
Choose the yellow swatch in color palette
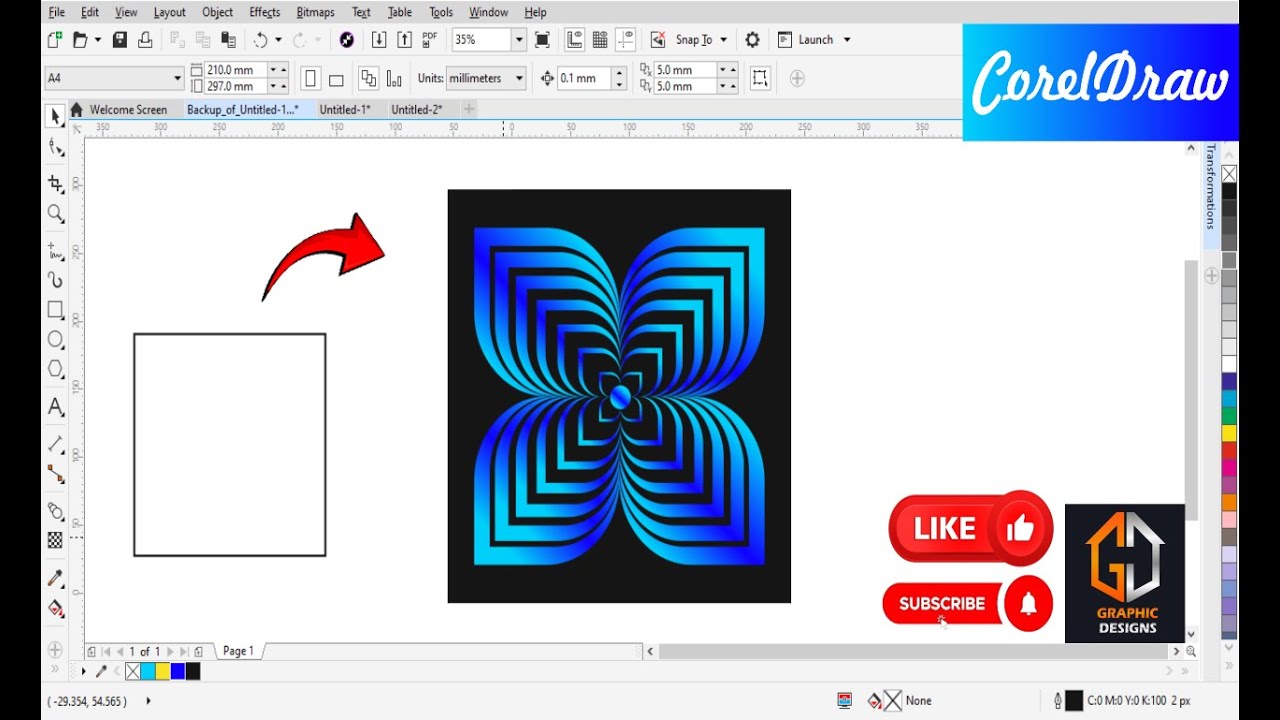coord(1229,433)
